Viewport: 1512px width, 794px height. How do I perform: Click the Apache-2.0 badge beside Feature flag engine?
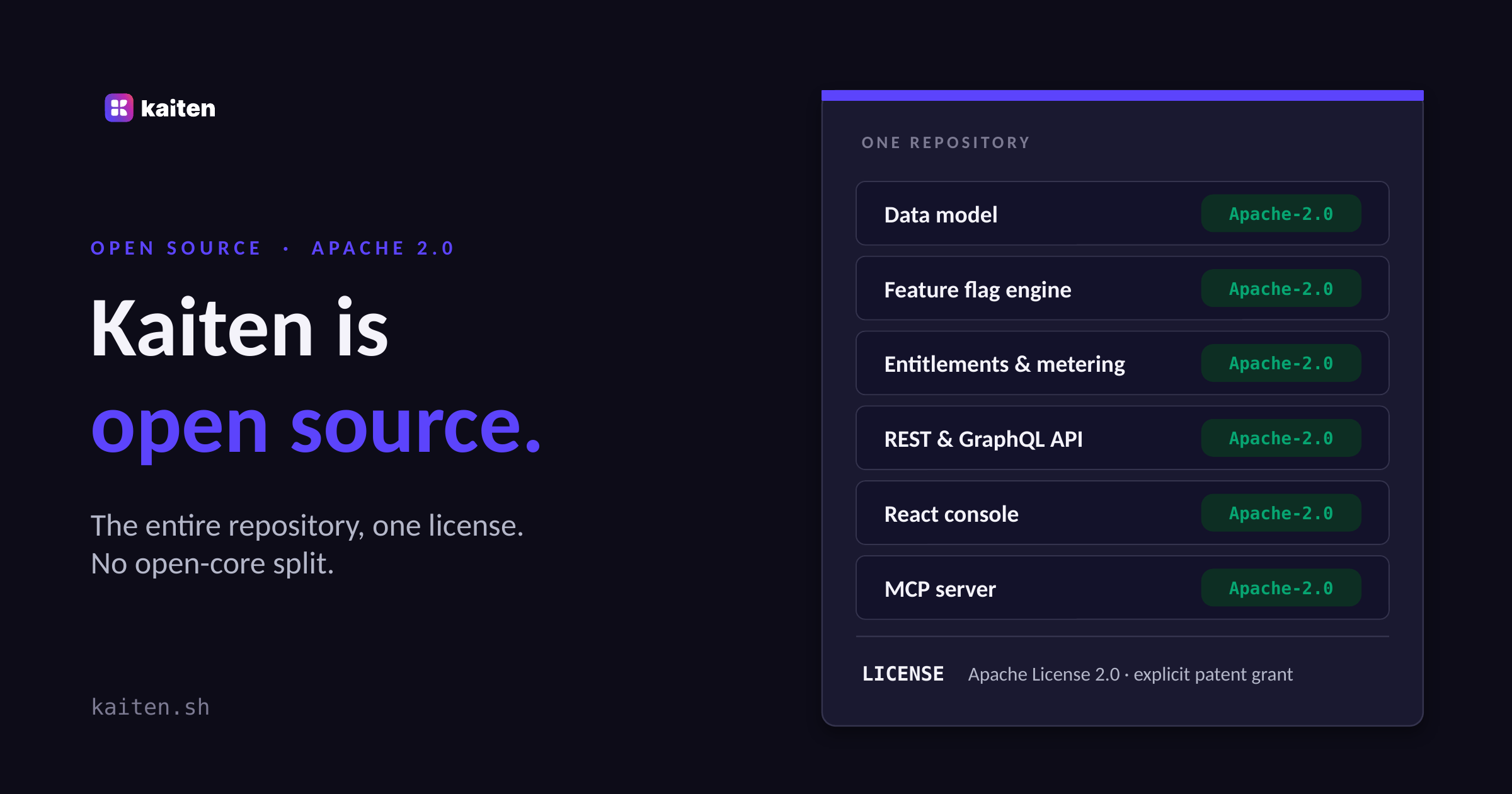click(x=1281, y=289)
